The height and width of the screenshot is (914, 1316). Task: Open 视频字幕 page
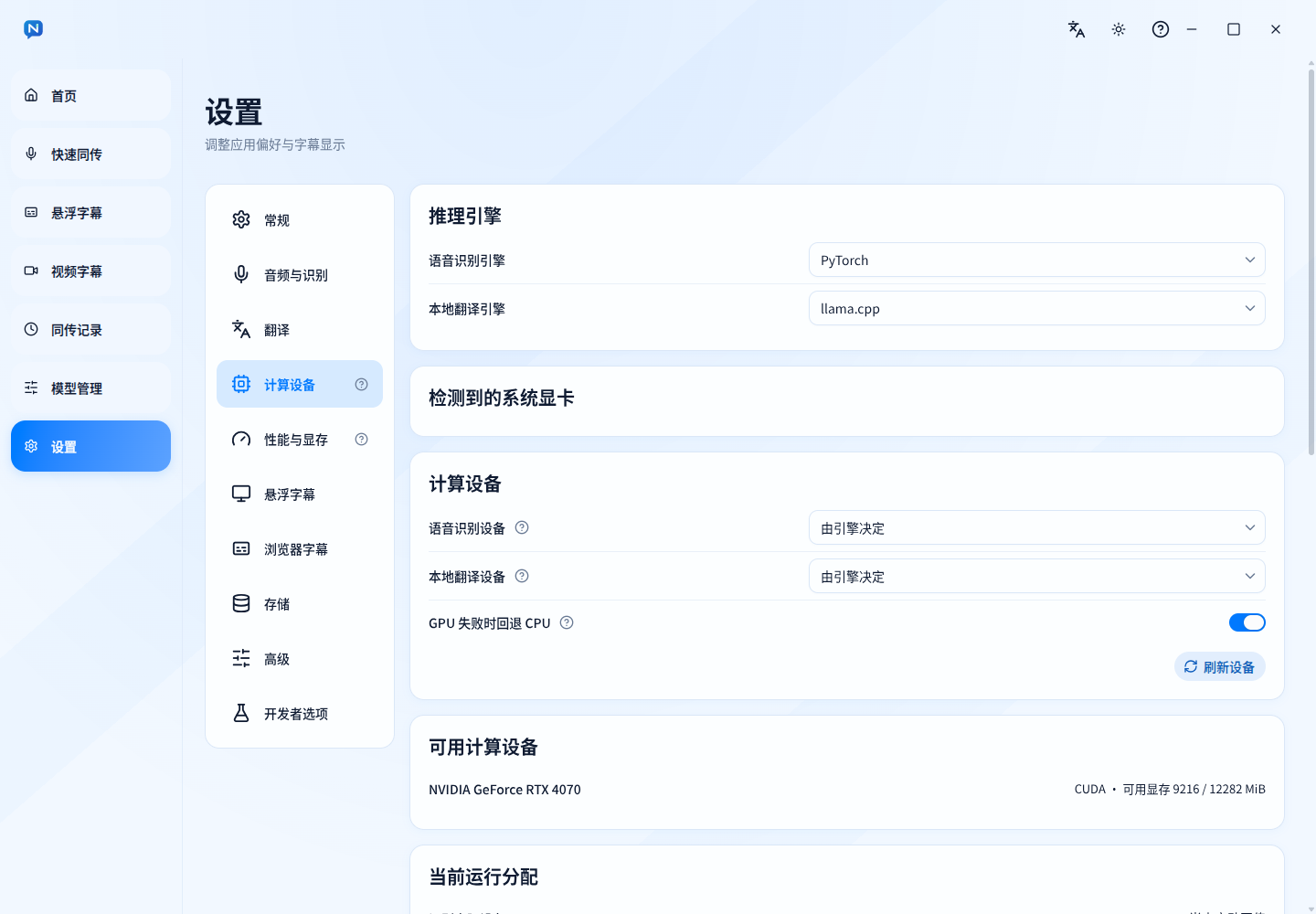[90, 271]
